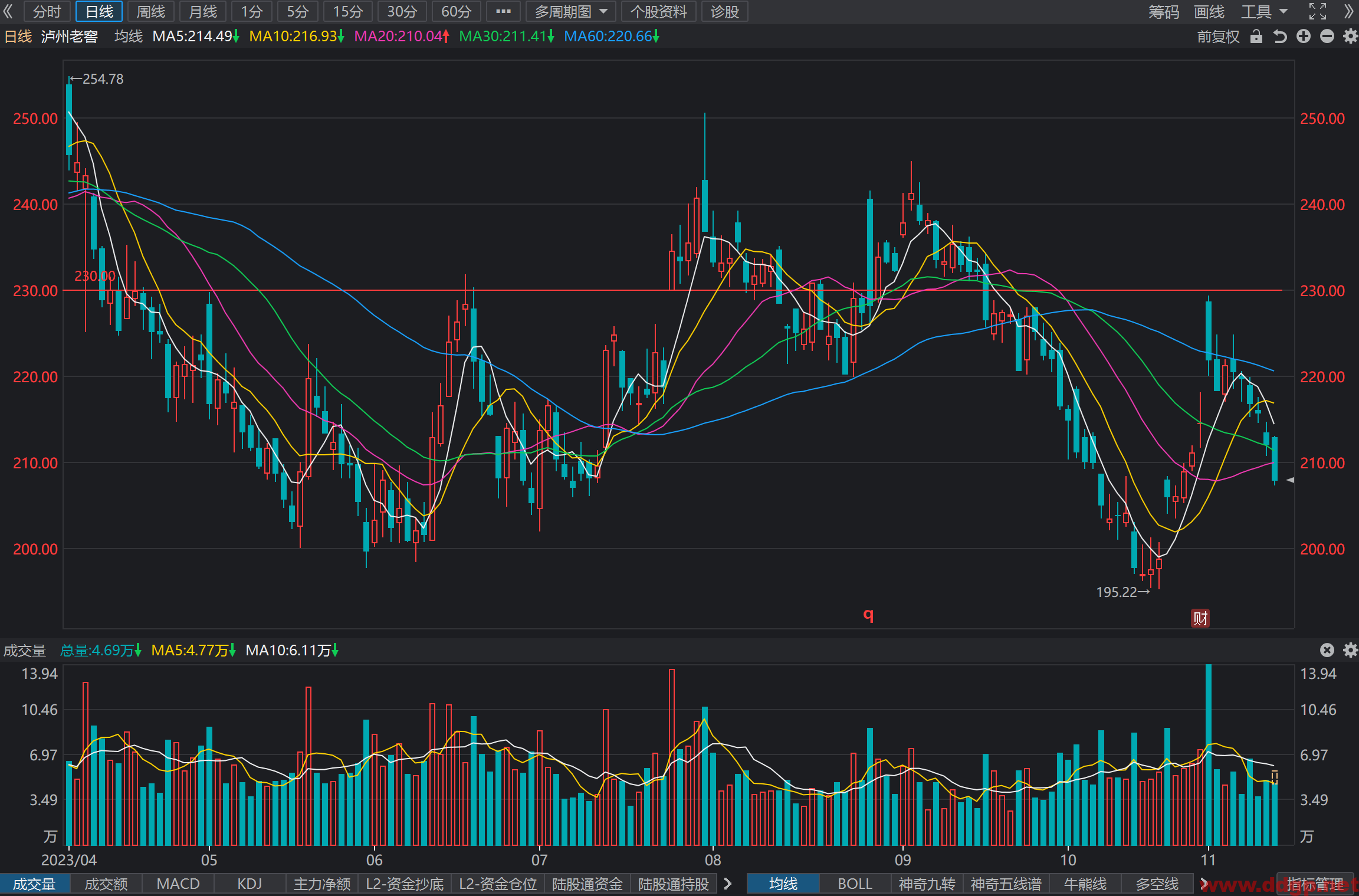The height and width of the screenshot is (896, 1359).
Task: Click the collapse-left double chevron icon
Action: point(8,11)
